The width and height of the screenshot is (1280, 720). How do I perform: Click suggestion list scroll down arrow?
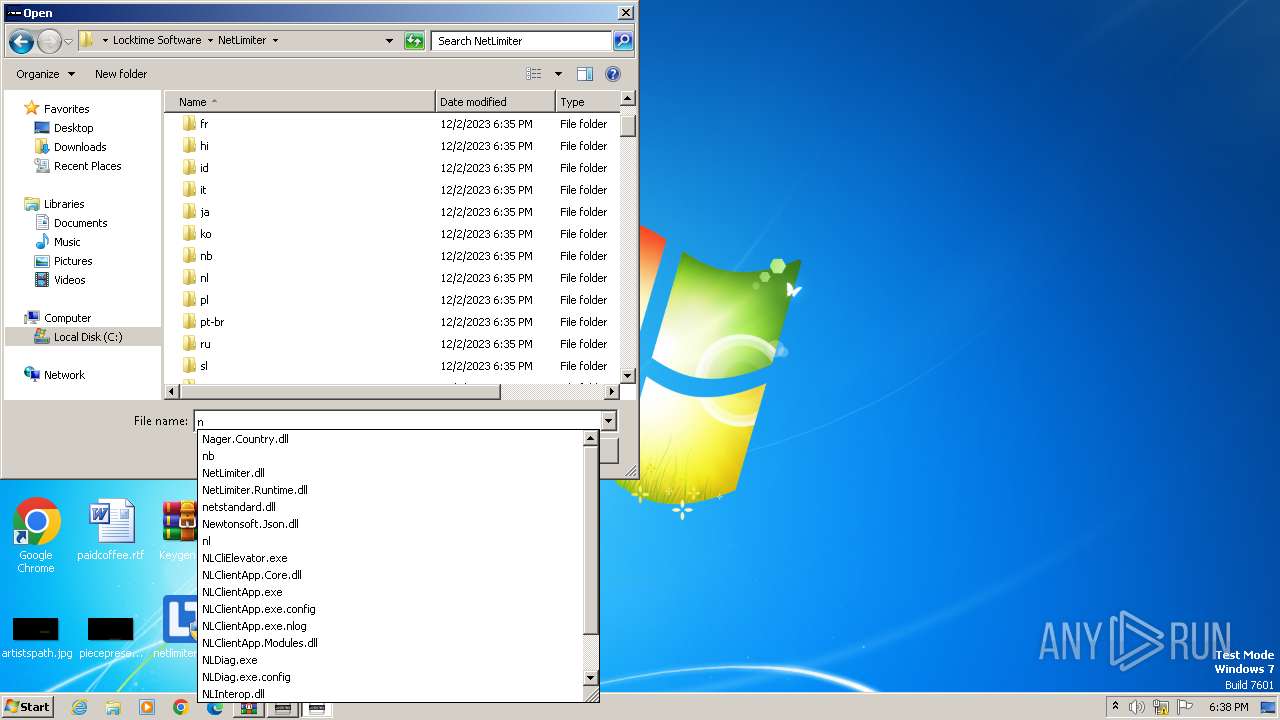[x=590, y=677]
